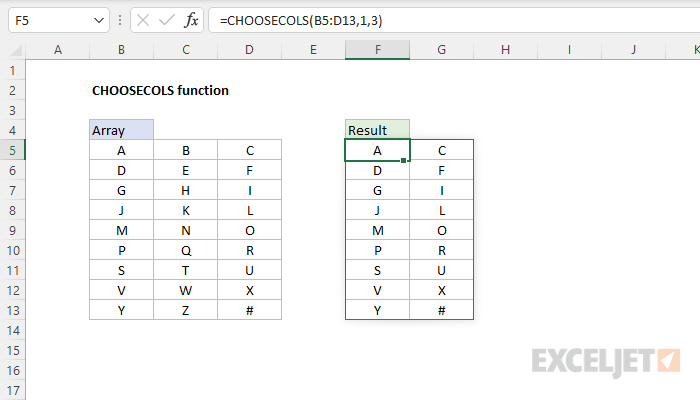The width and height of the screenshot is (700, 400).
Task: Click the fill handle on cell F5
Action: click(x=404, y=160)
